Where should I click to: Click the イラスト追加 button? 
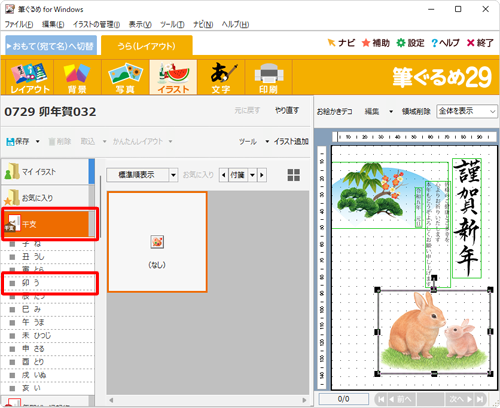(291, 142)
